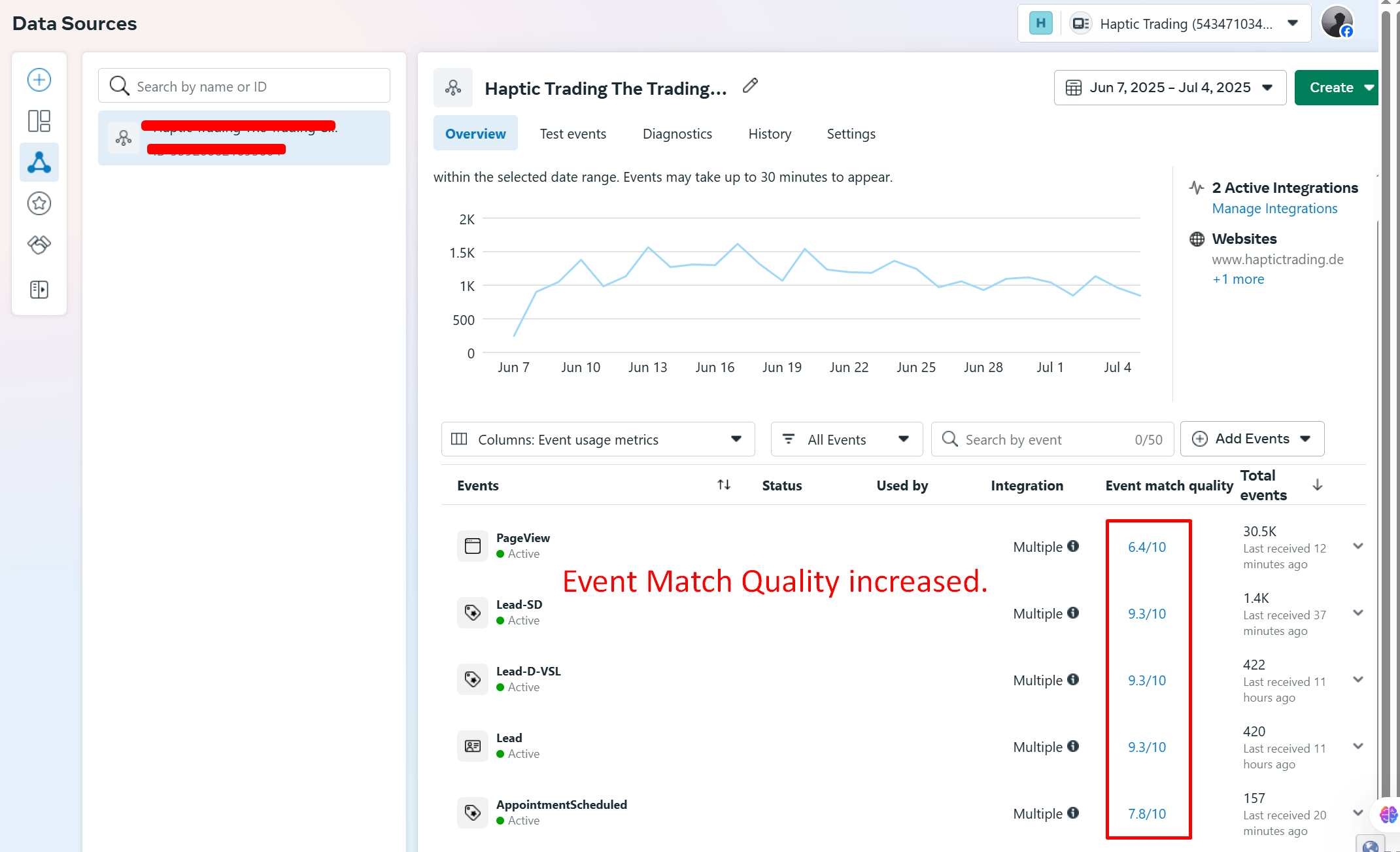Open Columns: Event usage metrics dropdown
This screenshot has height=852, width=1400.
pyautogui.click(x=598, y=439)
